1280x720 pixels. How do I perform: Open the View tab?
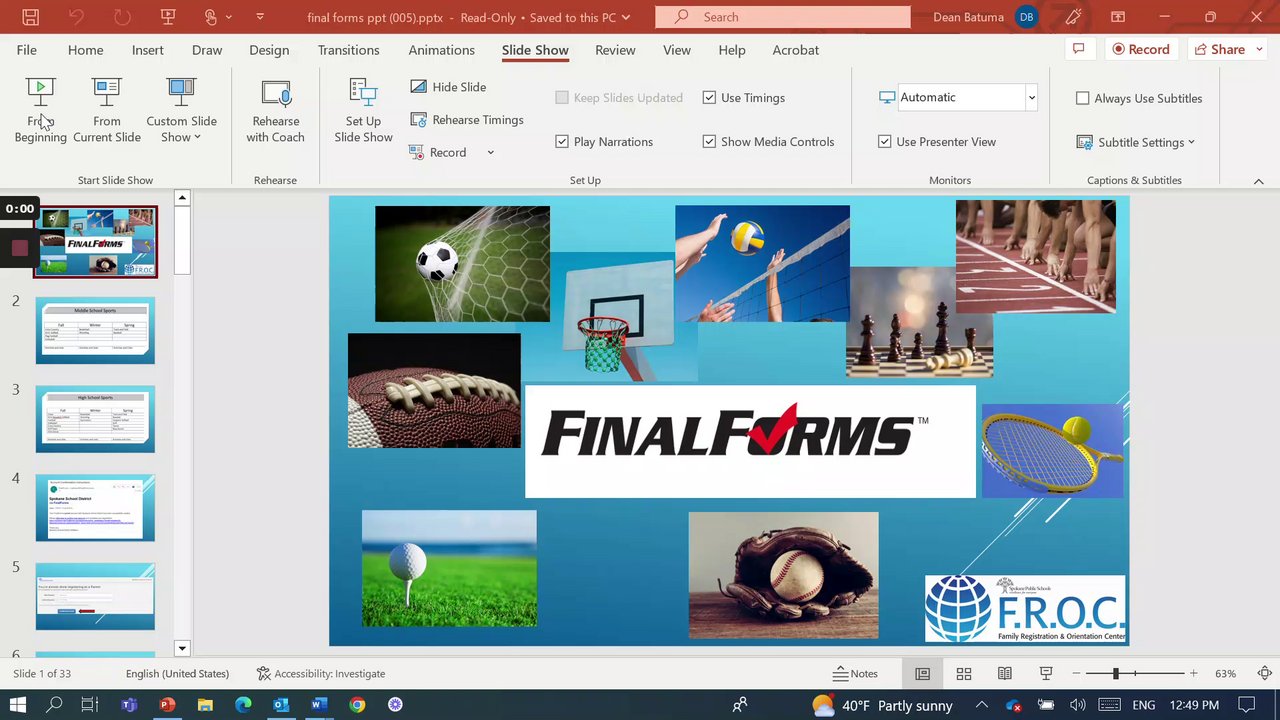coord(677,50)
